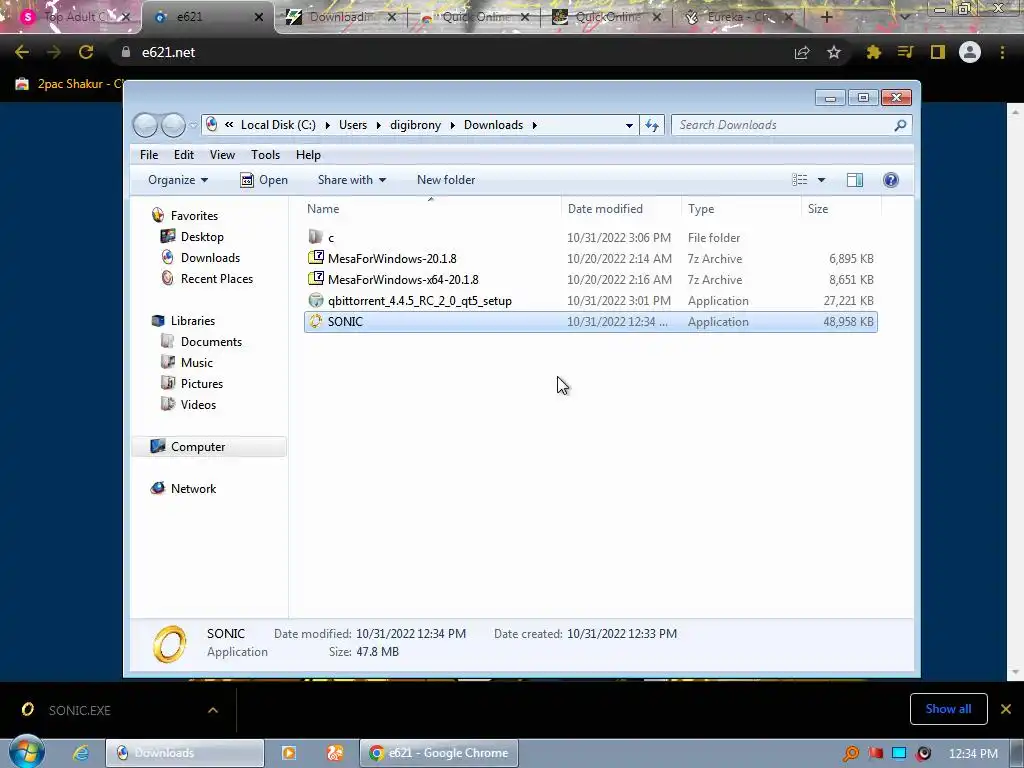Expand the SONIC.EXE download options chevron

coord(213,710)
